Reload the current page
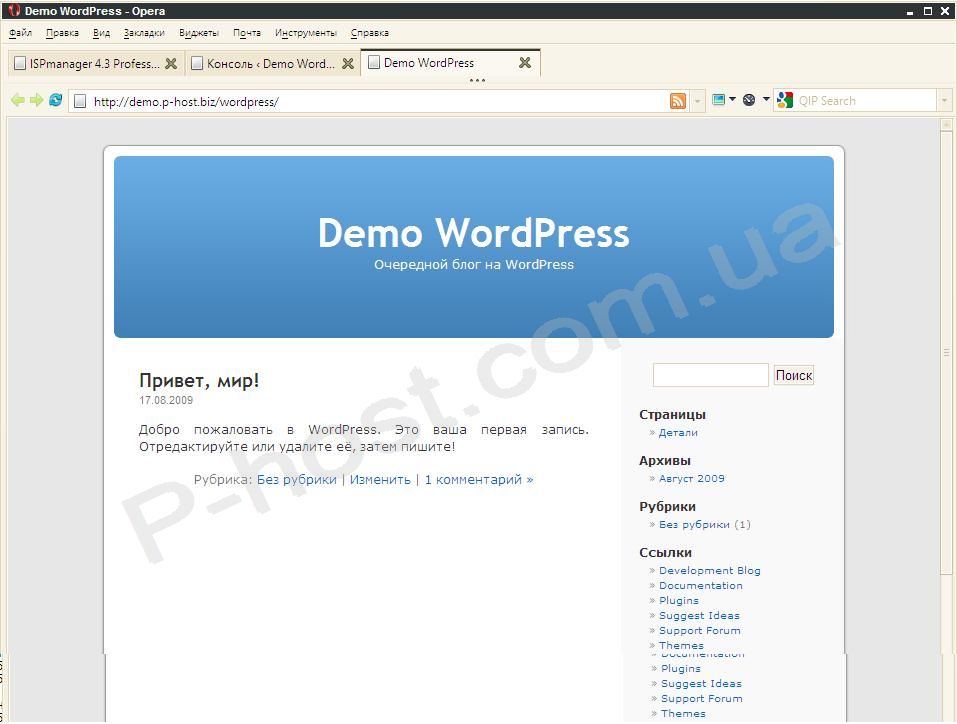This screenshot has height=724, width=957. point(56,100)
